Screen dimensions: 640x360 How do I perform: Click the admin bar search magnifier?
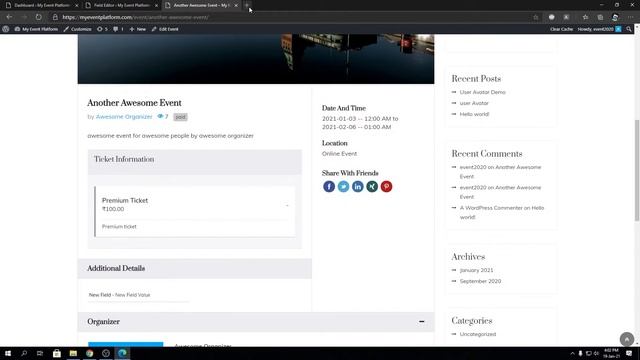(629, 29)
